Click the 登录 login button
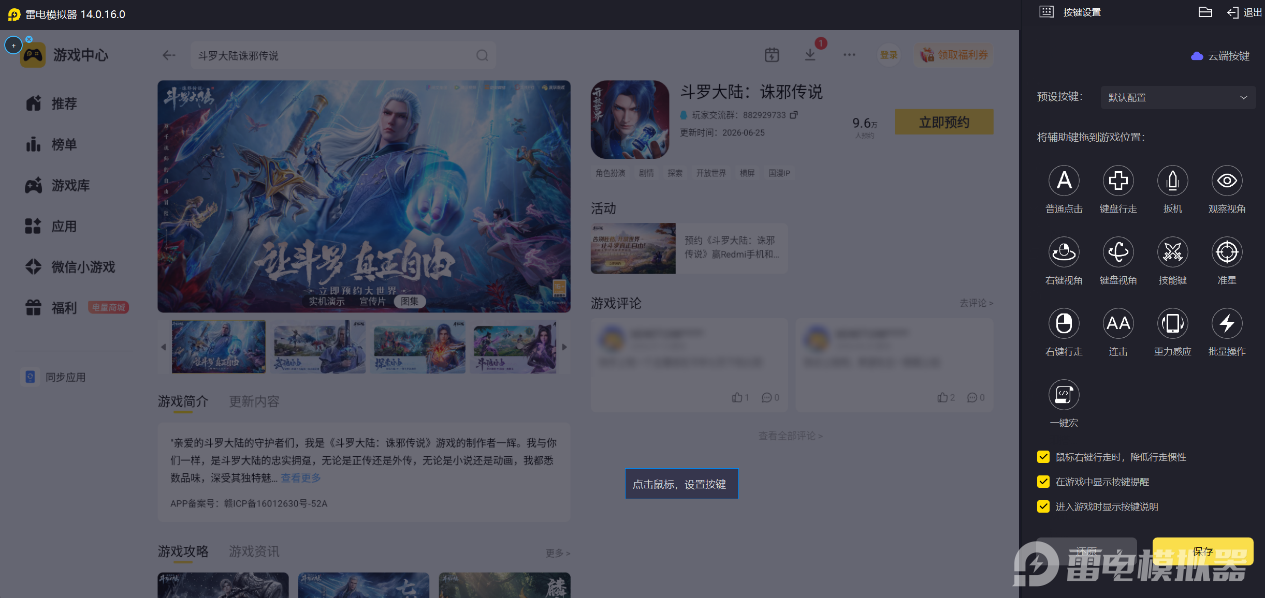 click(x=889, y=55)
